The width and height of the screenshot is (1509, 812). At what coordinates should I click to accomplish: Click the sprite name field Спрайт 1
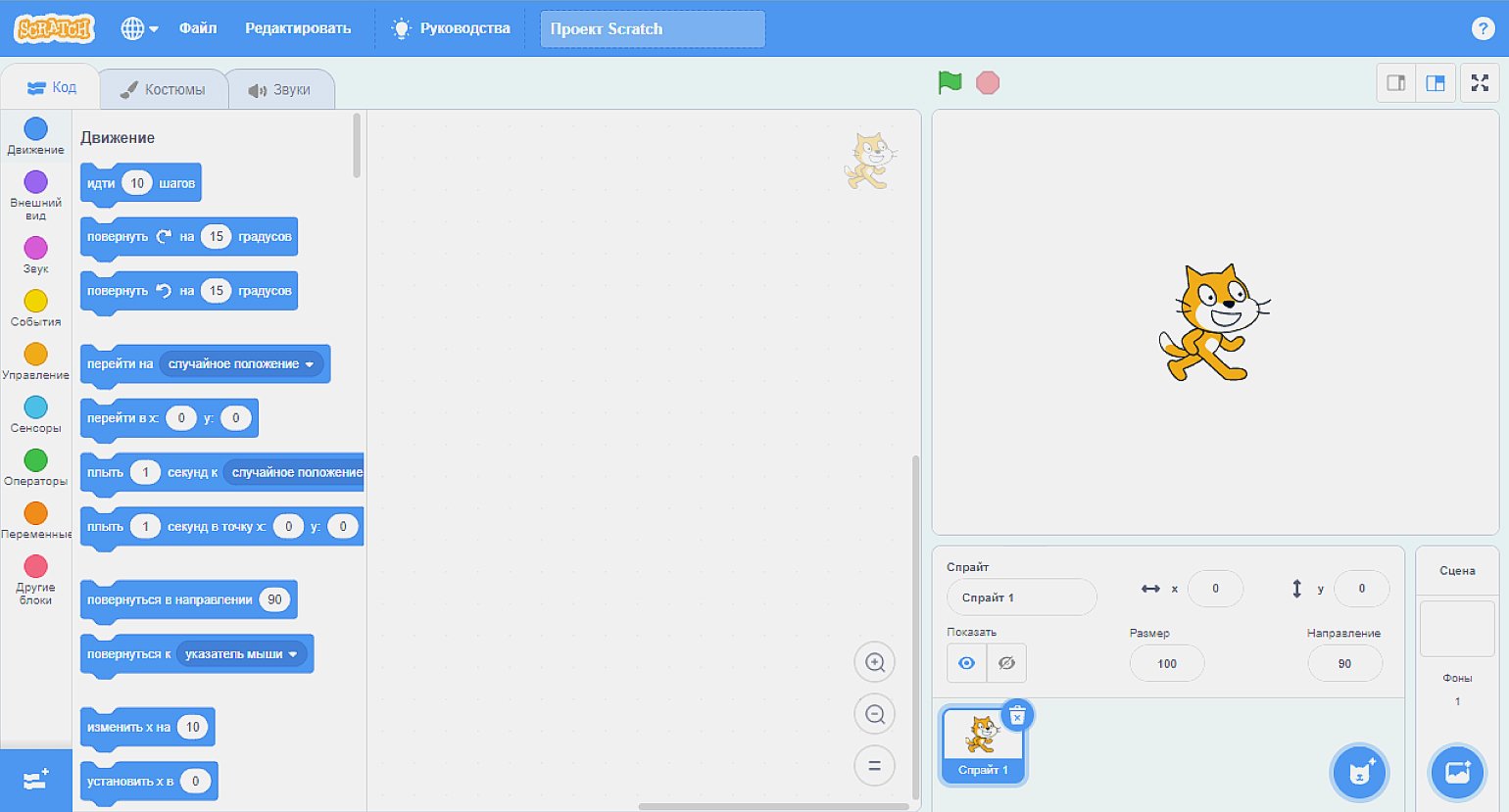1021,597
